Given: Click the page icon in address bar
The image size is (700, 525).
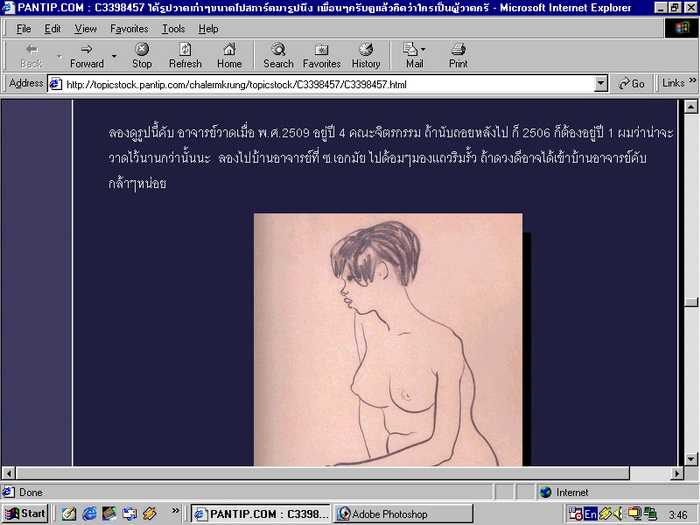Looking at the screenshot, I should coord(56,84).
